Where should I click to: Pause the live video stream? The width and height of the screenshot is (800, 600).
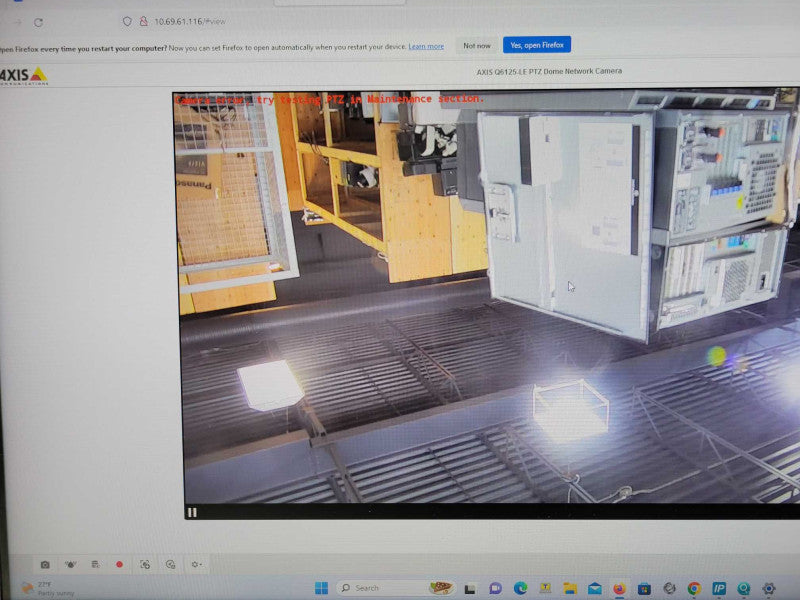pos(192,512)
